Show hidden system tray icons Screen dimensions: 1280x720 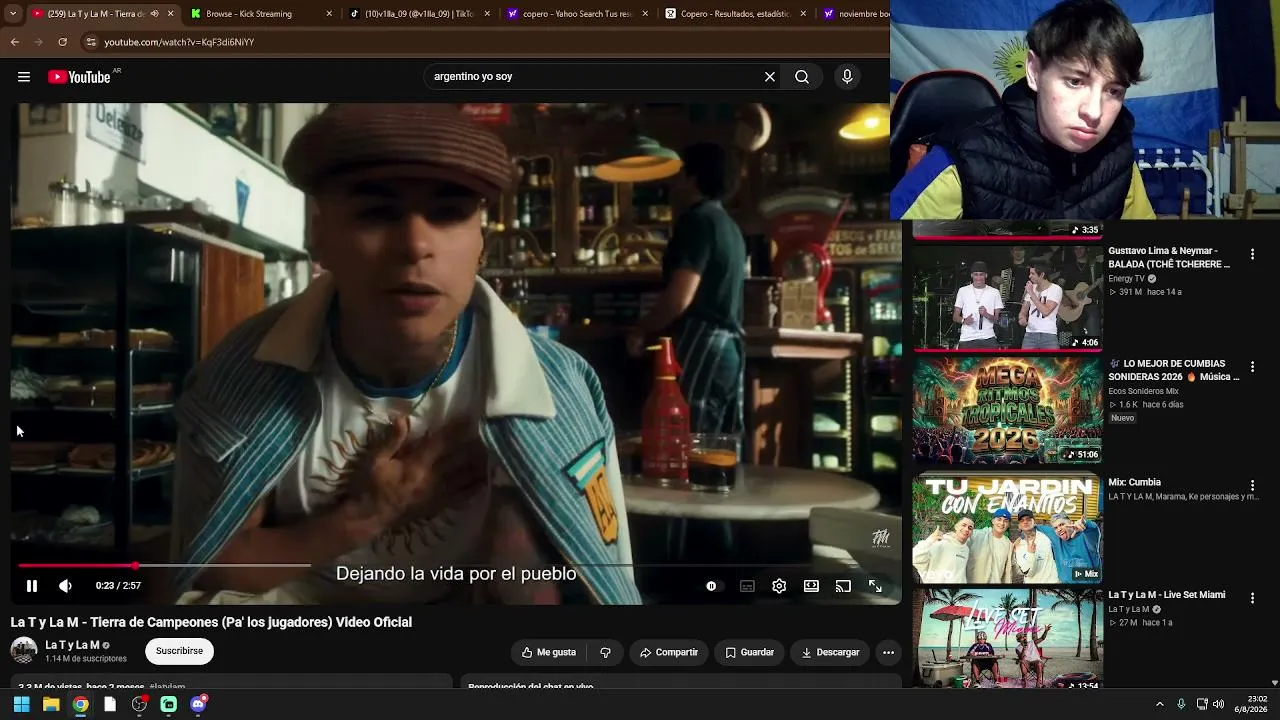pos(1160,704)
